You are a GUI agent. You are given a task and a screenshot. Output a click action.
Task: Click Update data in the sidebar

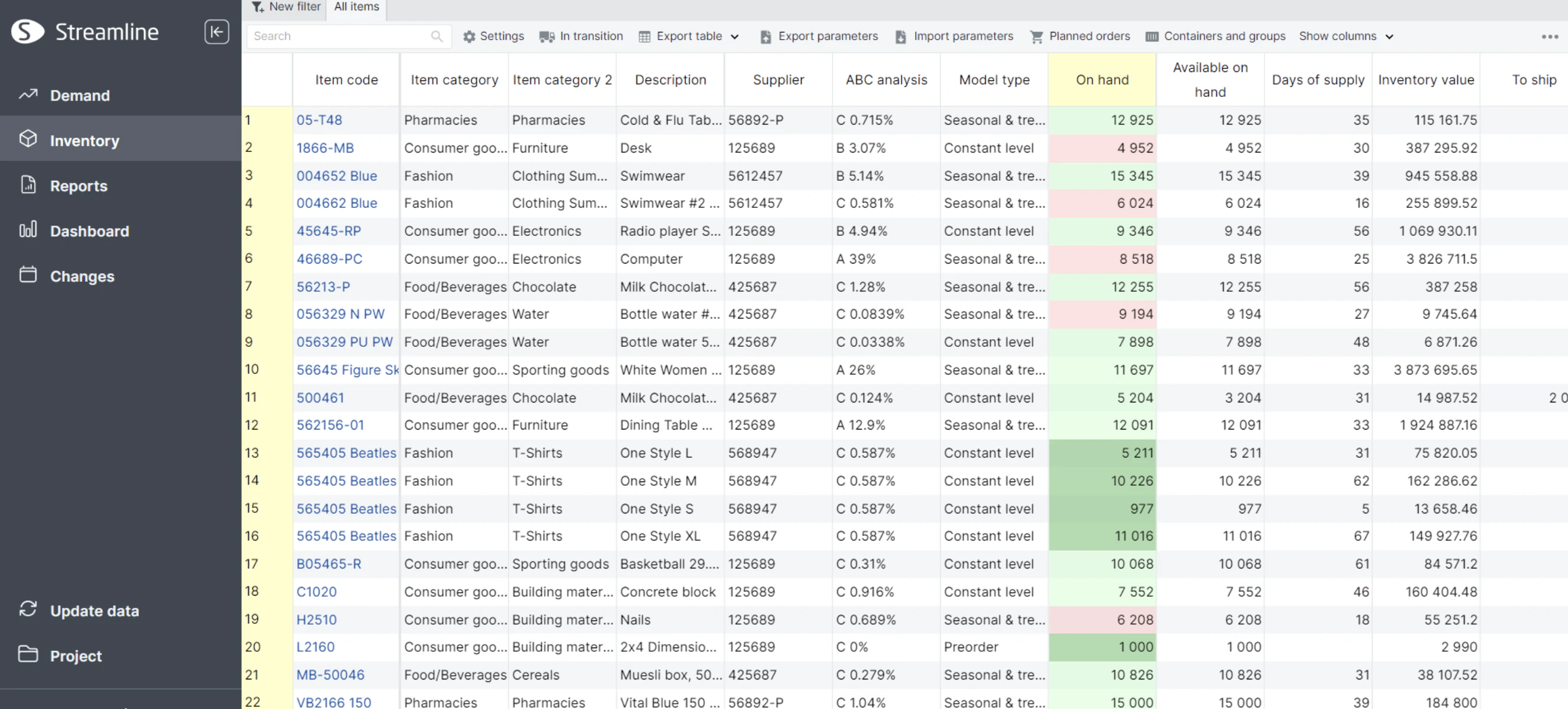(x=94, y=610)
